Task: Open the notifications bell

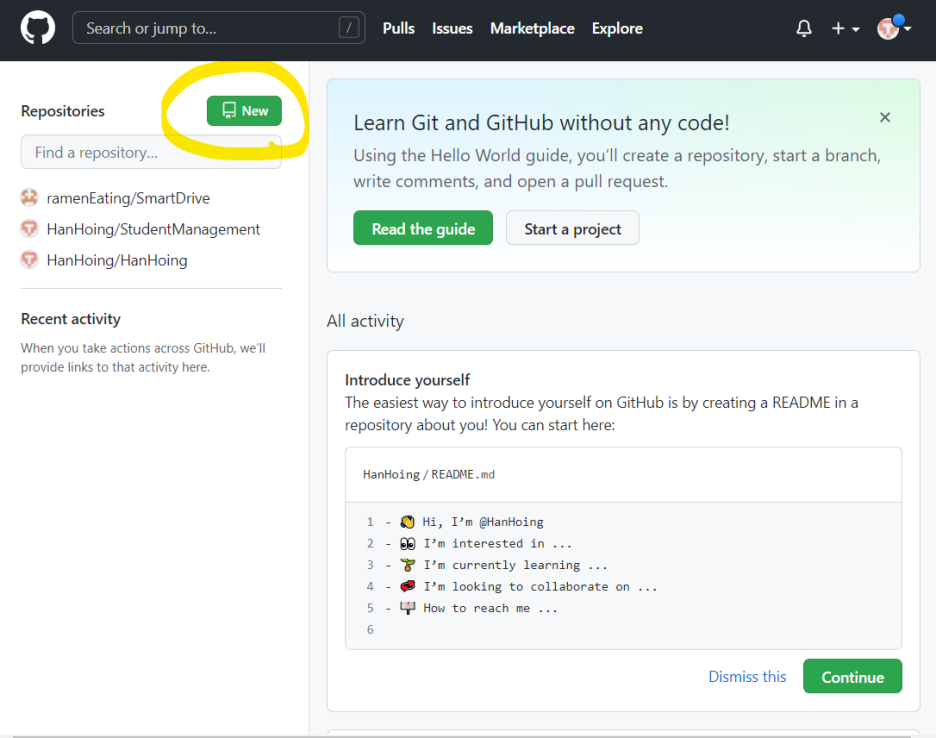Action: tap(804, 28)
